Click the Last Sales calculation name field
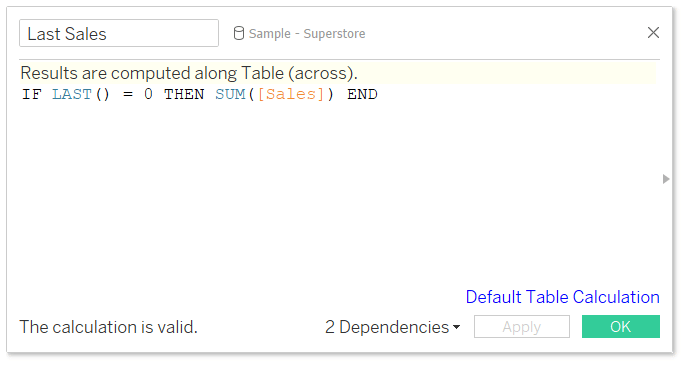682x365 pixels. pos(119,33)
